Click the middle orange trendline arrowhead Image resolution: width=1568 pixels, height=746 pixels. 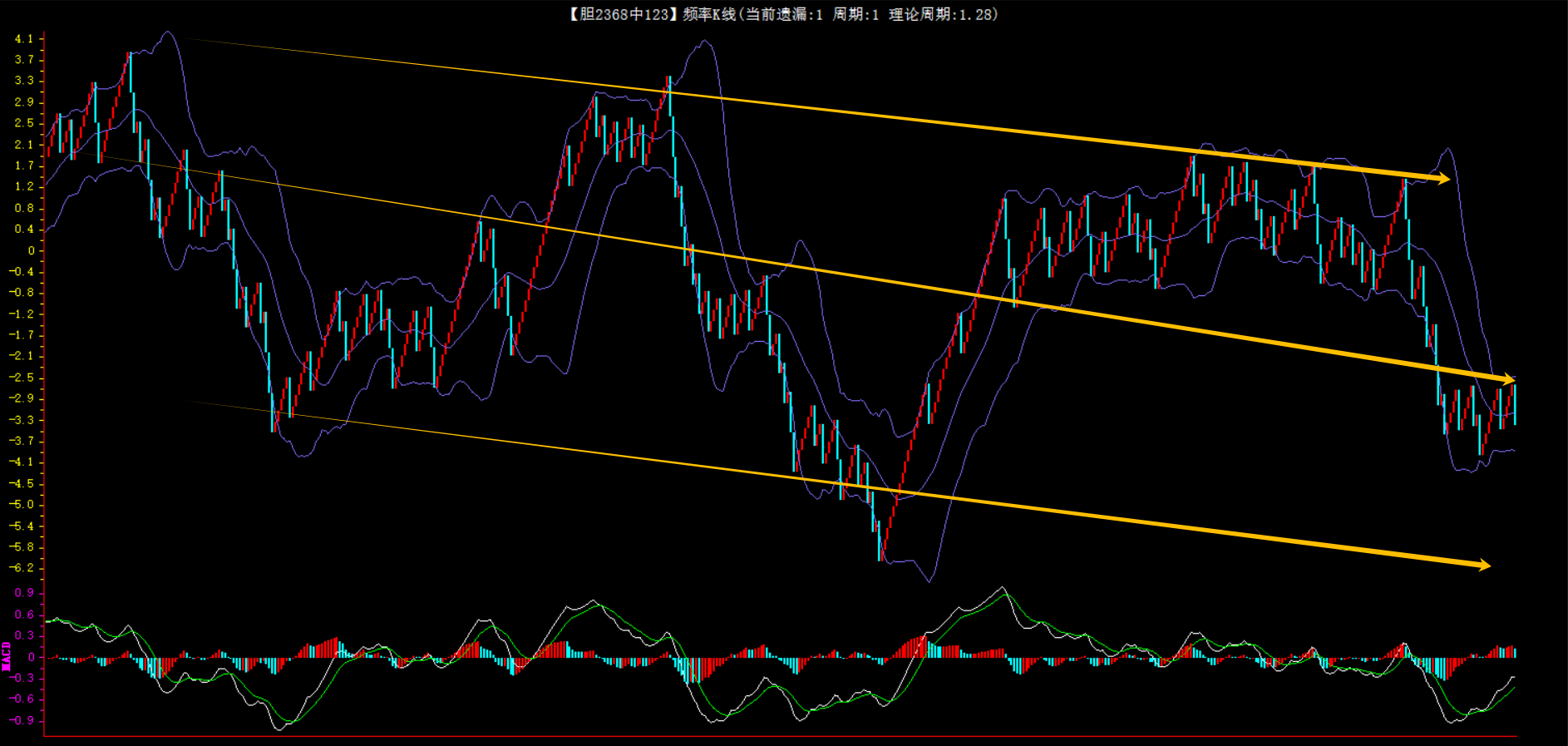[x=1509, y=379]
